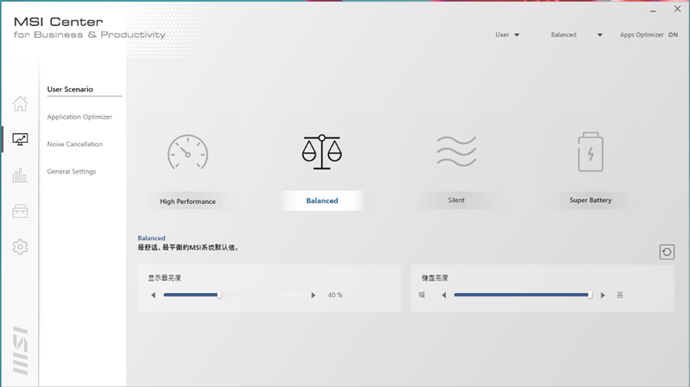Increase display brightness with right arrow
This screenshot has width=690, height=387.
[x=313, y=295]
